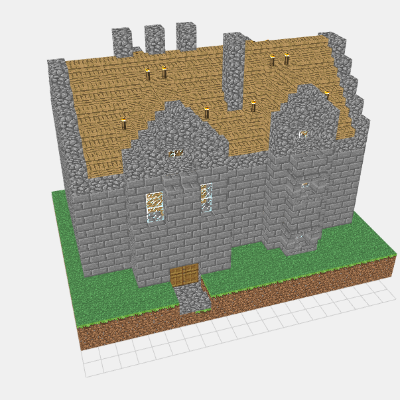Viewport: 400px width, 400px height.
Task: Click the small window in right gable
Action: pyautogui.click(x=303, y=134)
